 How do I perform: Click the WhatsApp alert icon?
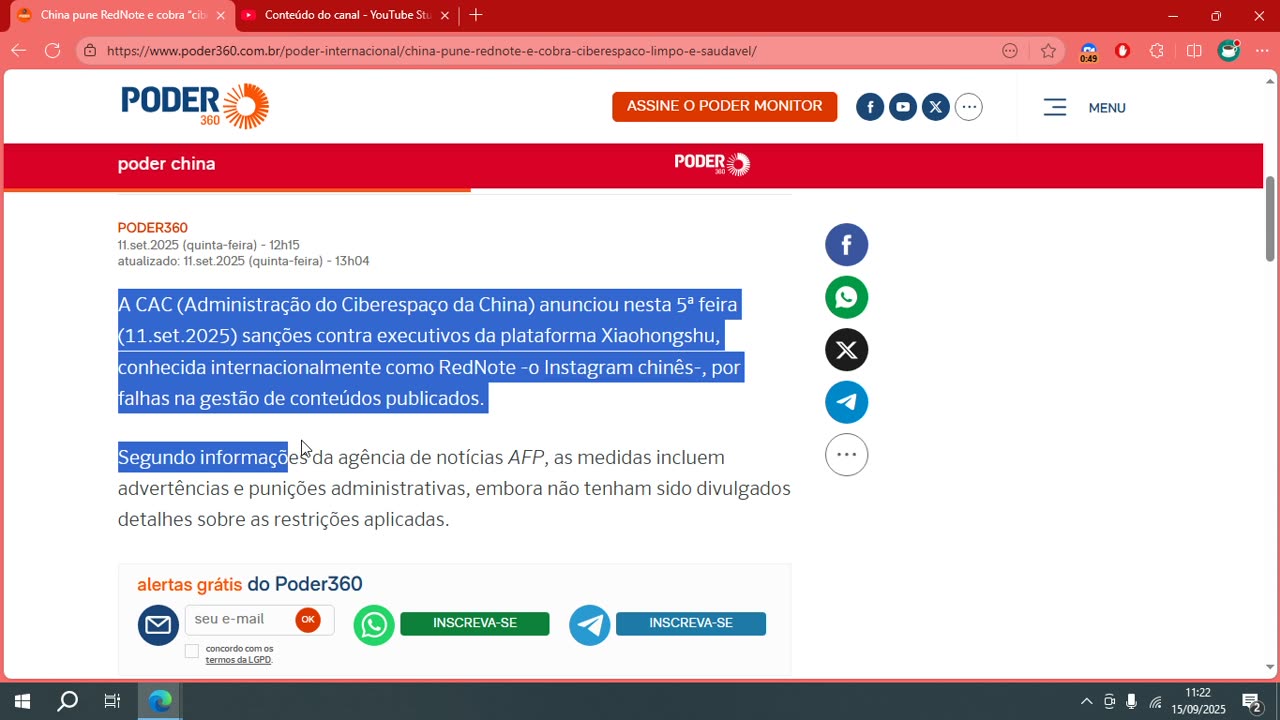[374, 625]
